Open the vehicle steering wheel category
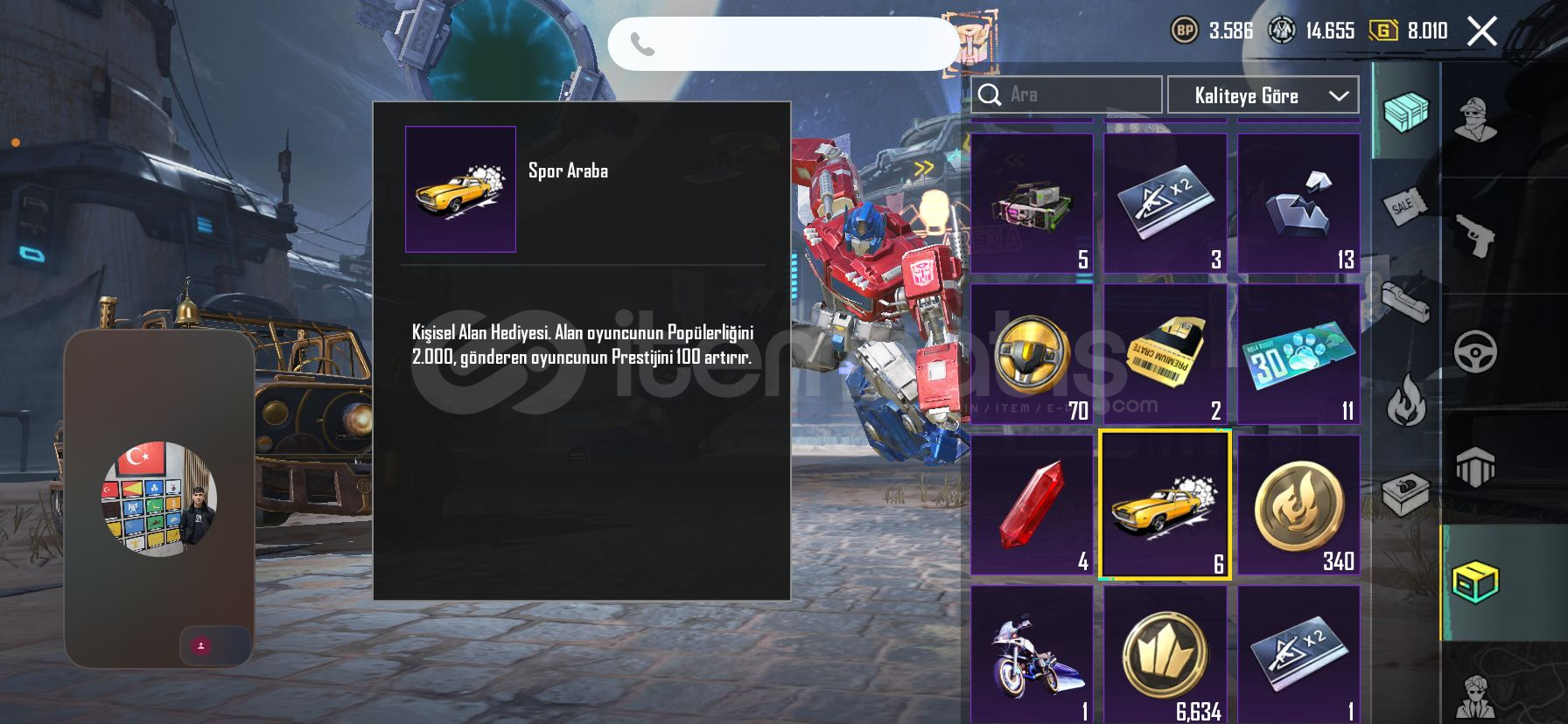 click(1476, 352)
